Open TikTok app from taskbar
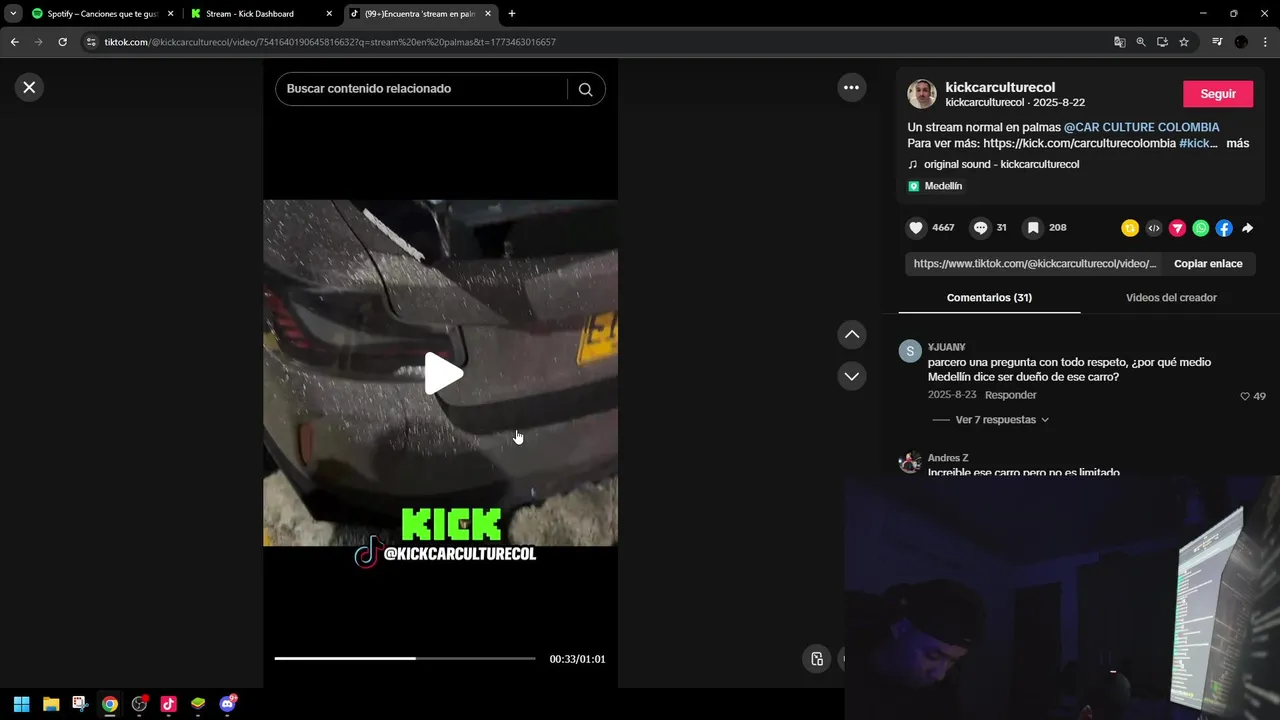 [x=168, y=704]
